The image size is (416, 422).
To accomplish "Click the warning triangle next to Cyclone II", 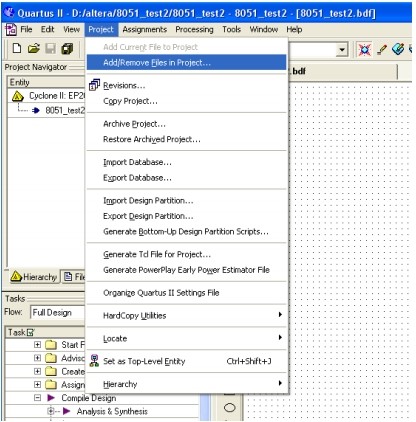I will pos(18,96).
